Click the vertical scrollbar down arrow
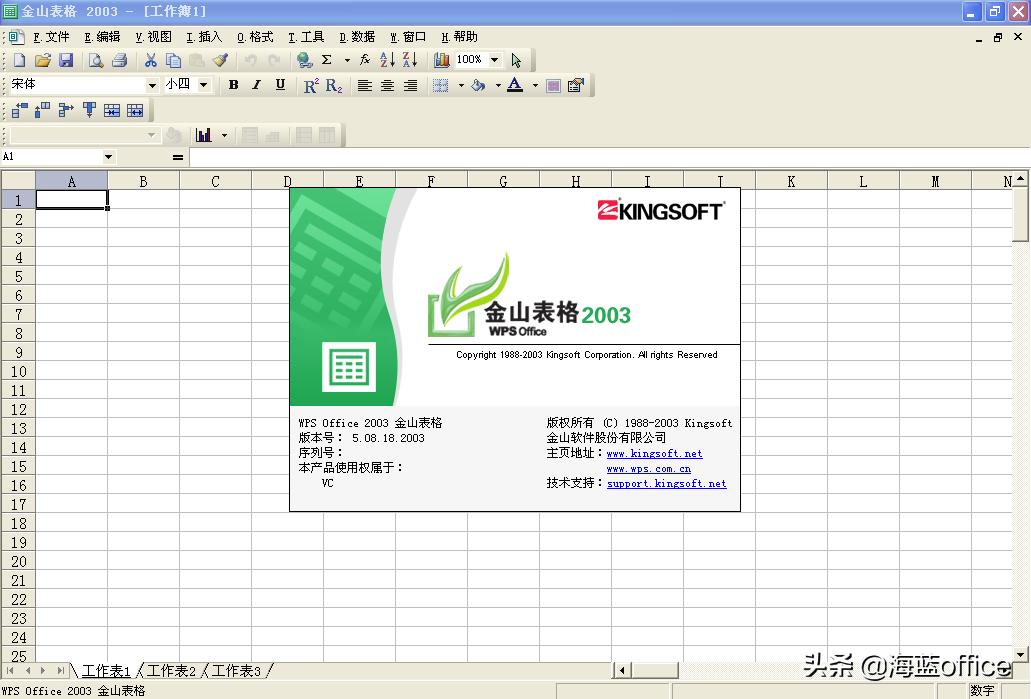Screen dimensions: 1031x699 1020,654
